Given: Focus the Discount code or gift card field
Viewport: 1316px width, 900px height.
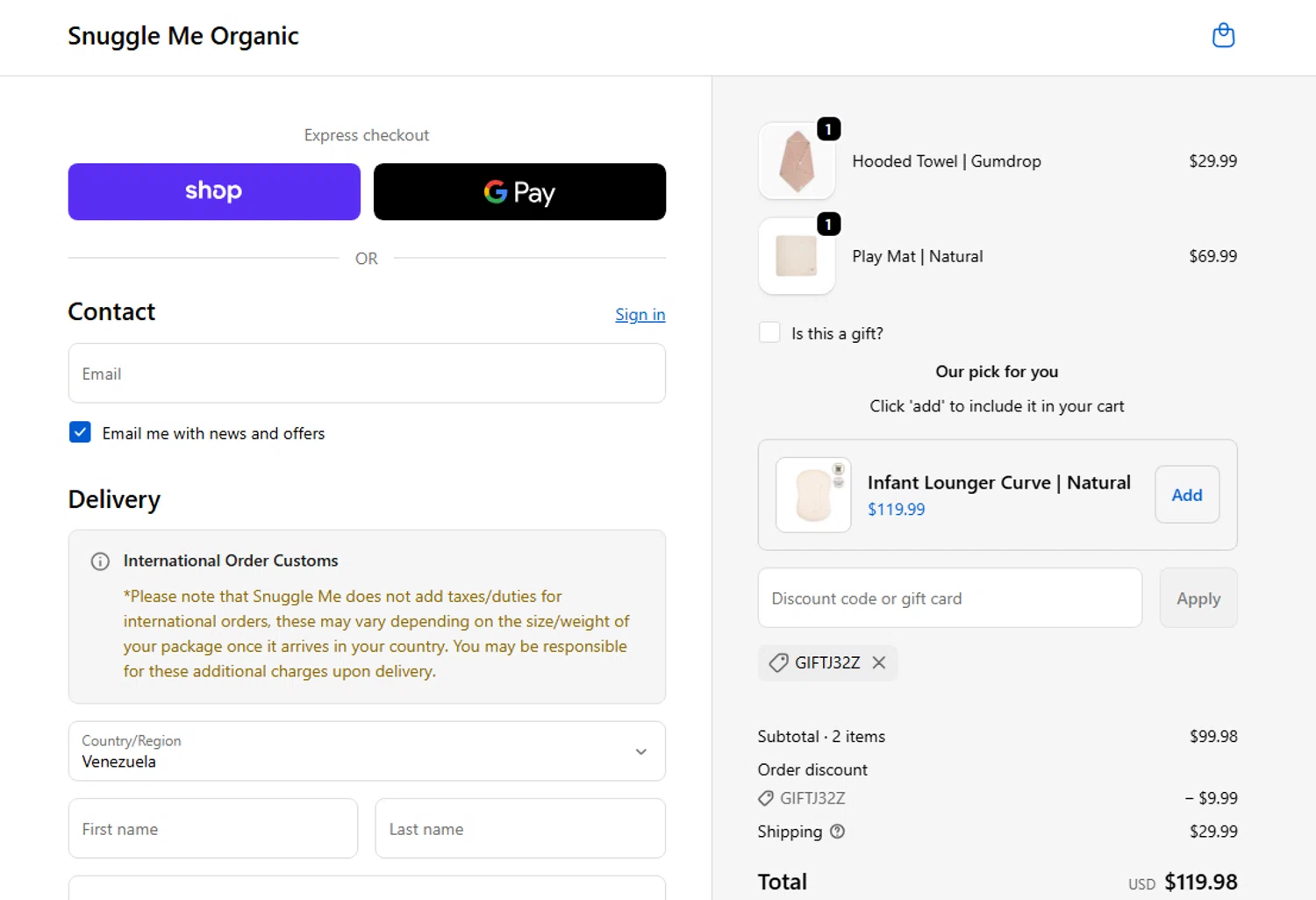Looking at the screenshot, I should (950, 598).
